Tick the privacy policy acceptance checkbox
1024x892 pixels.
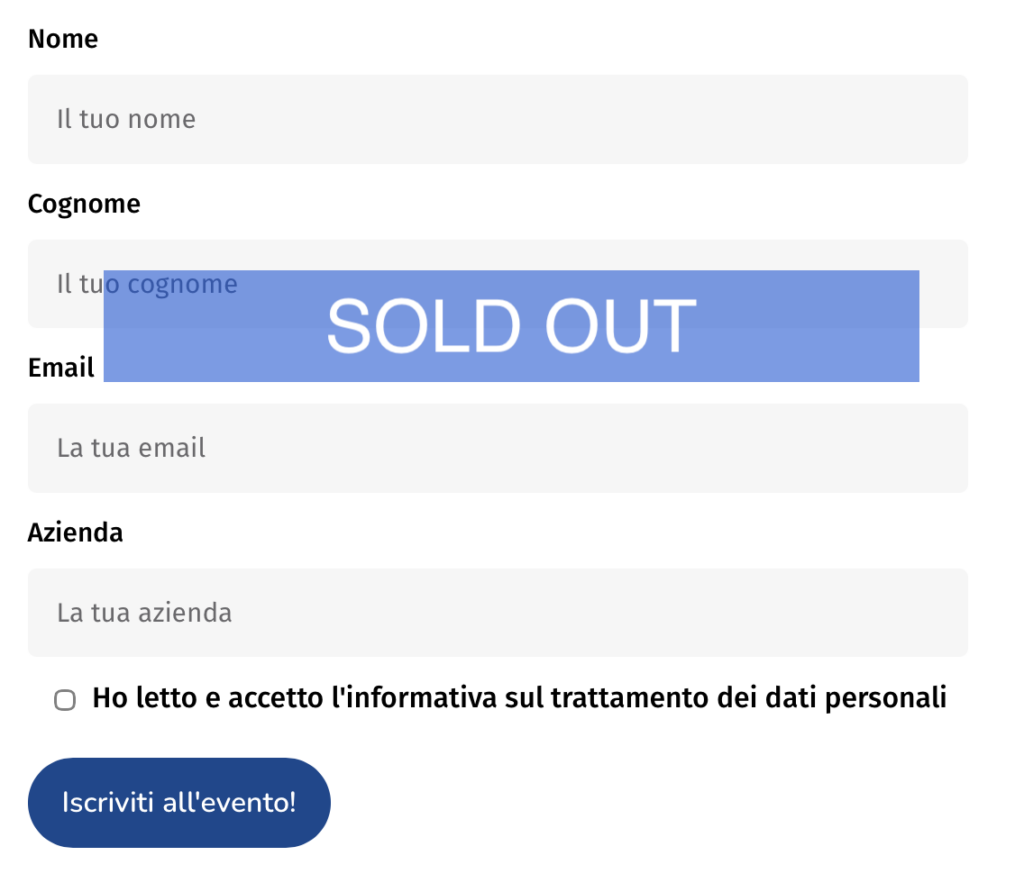click(x=65, y=700)
